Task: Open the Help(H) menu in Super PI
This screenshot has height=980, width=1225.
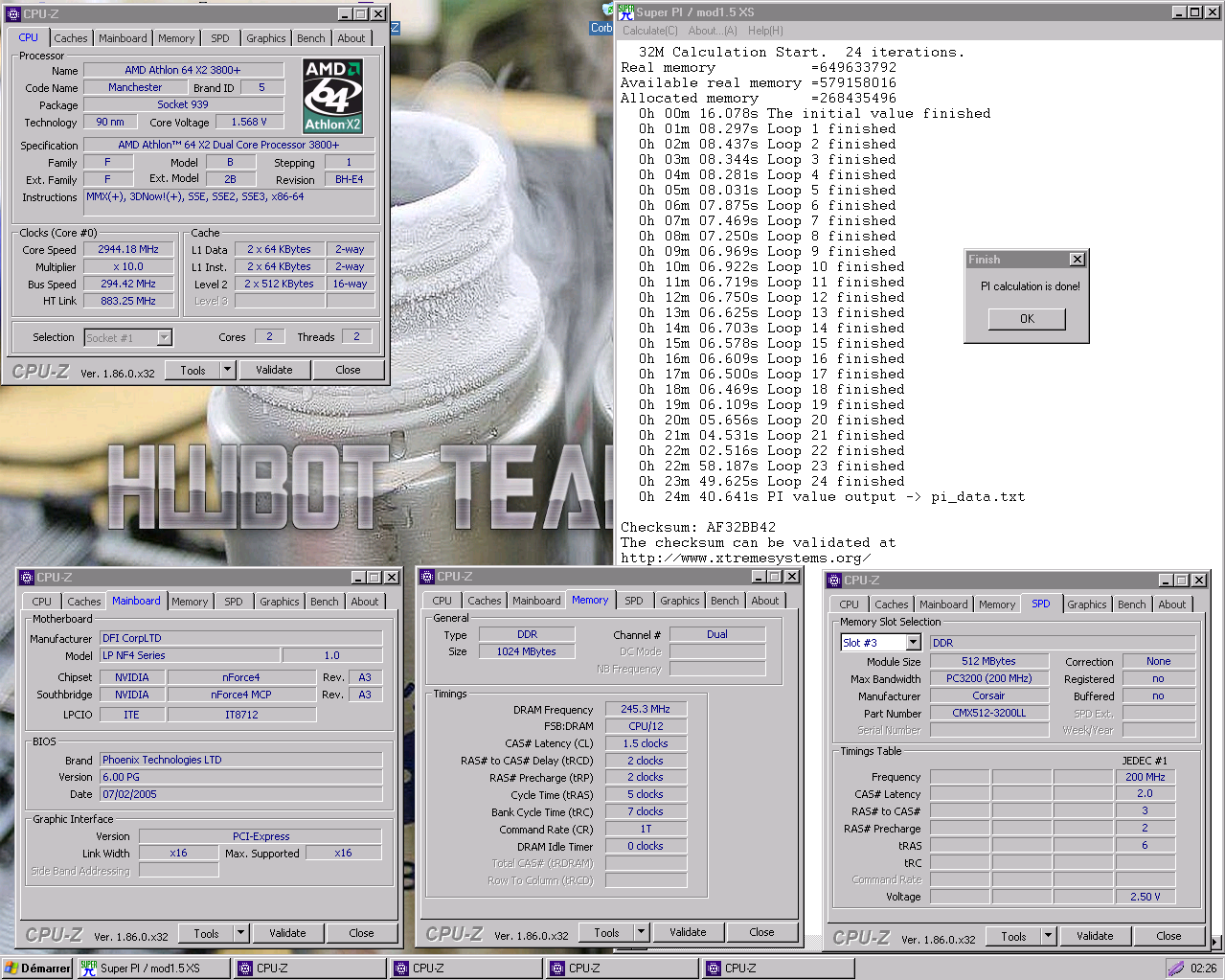Action: click(766, 31)
